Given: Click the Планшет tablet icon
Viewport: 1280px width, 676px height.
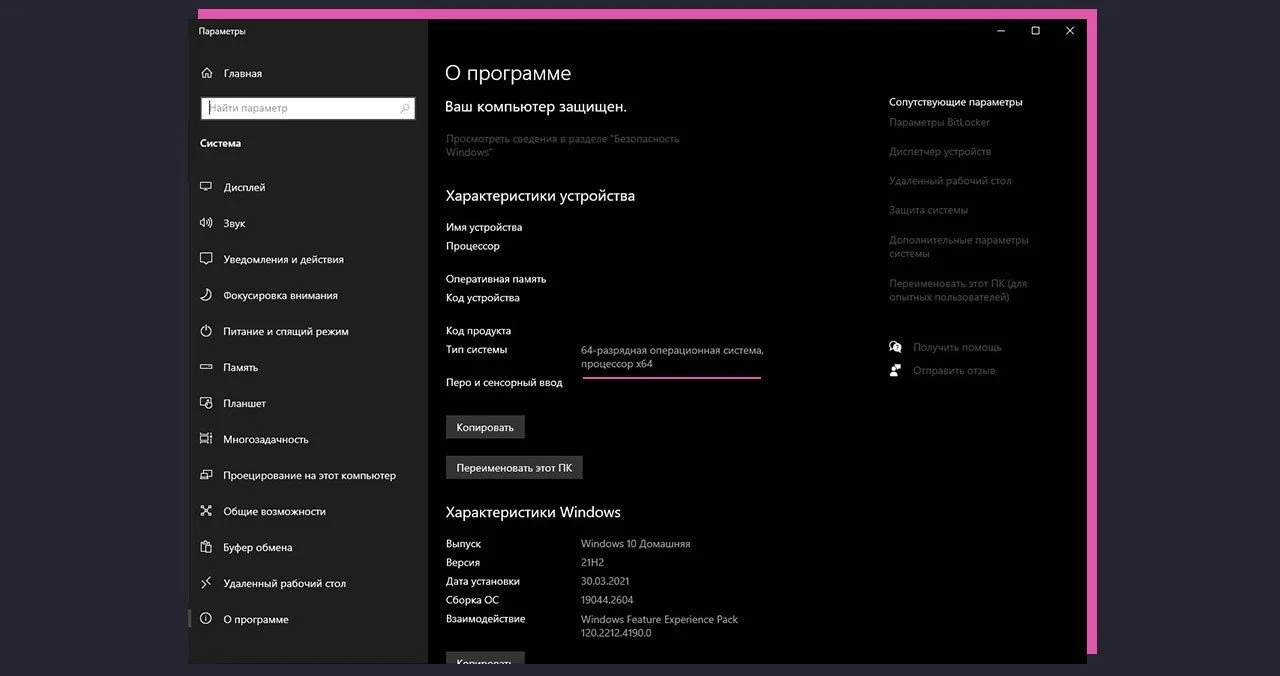Looking at the screenshot, I should pyautogui.click(x=206, y=403).
